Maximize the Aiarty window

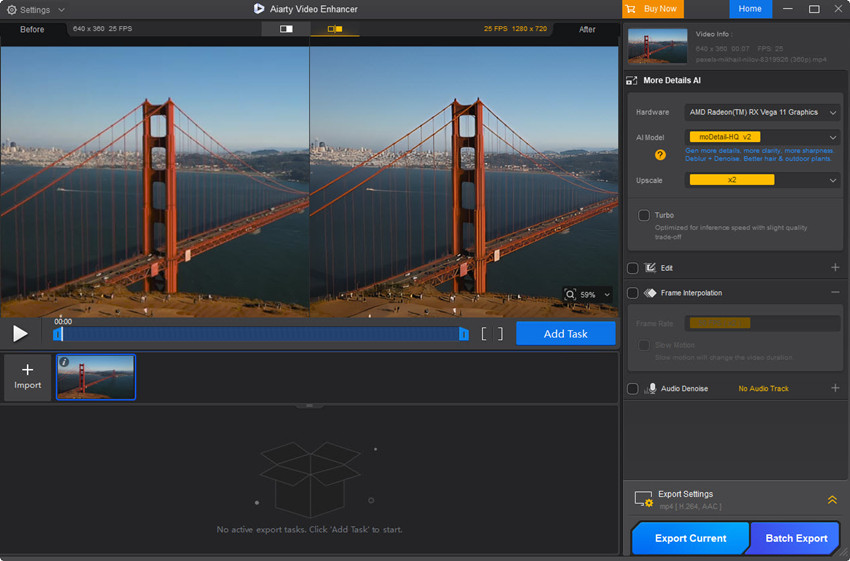tap(814, 9)
